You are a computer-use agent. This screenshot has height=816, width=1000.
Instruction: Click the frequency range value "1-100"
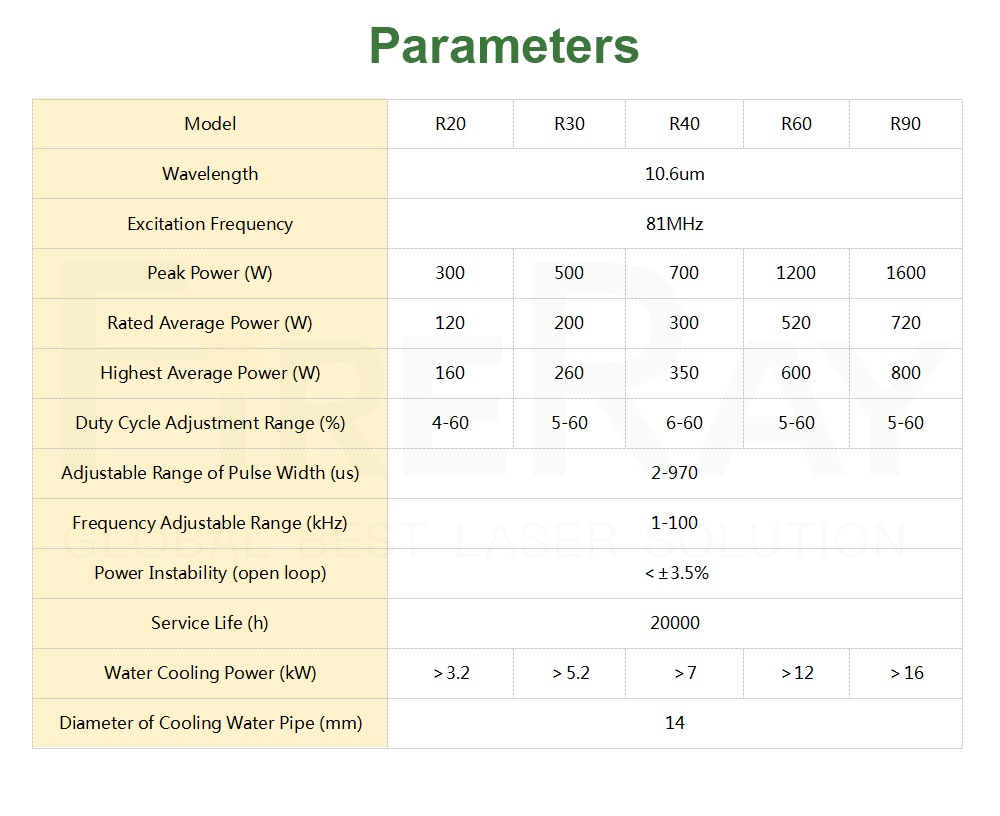tap(675, 523)
